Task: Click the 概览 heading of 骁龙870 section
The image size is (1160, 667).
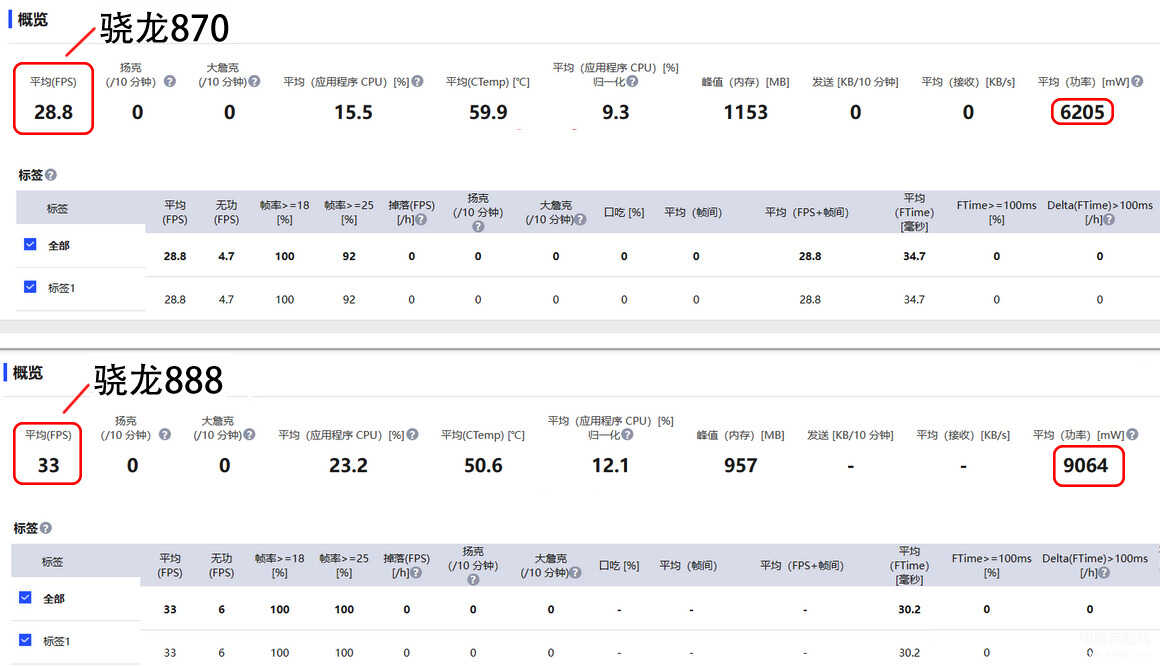Action: pyautogui.click(x=33, y=20)
